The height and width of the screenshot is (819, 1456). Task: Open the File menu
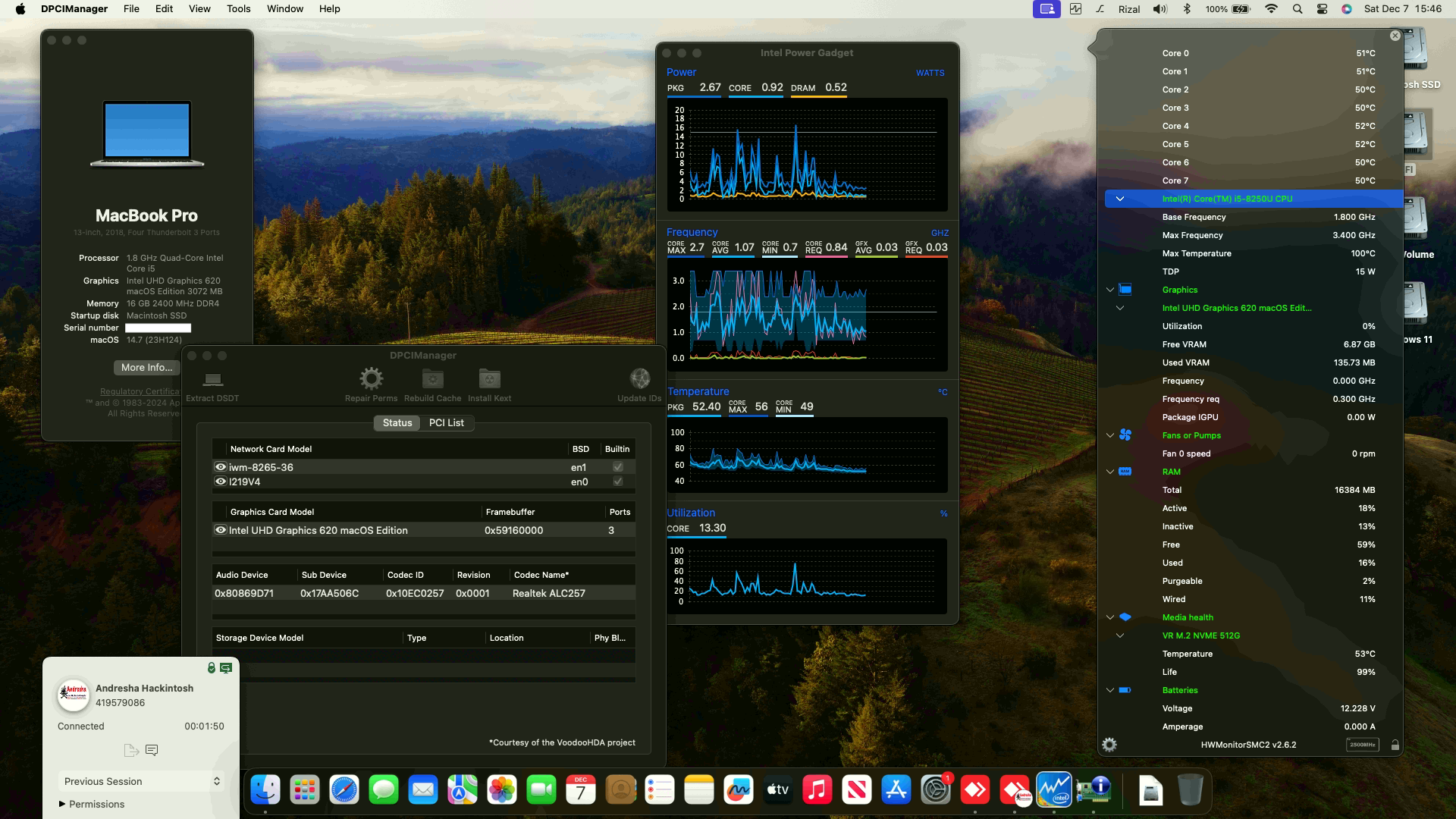[x=131, y=9]
